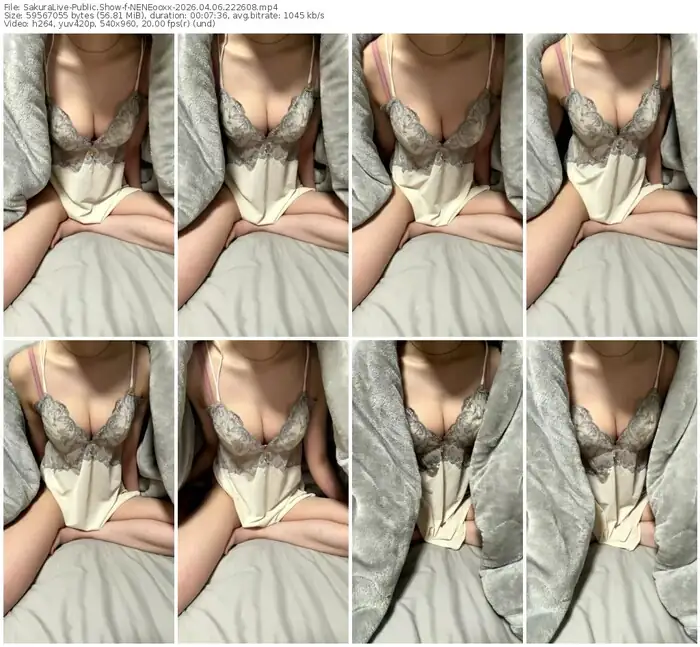Click the fourth thumbnail in the top row

coord(611,185)
